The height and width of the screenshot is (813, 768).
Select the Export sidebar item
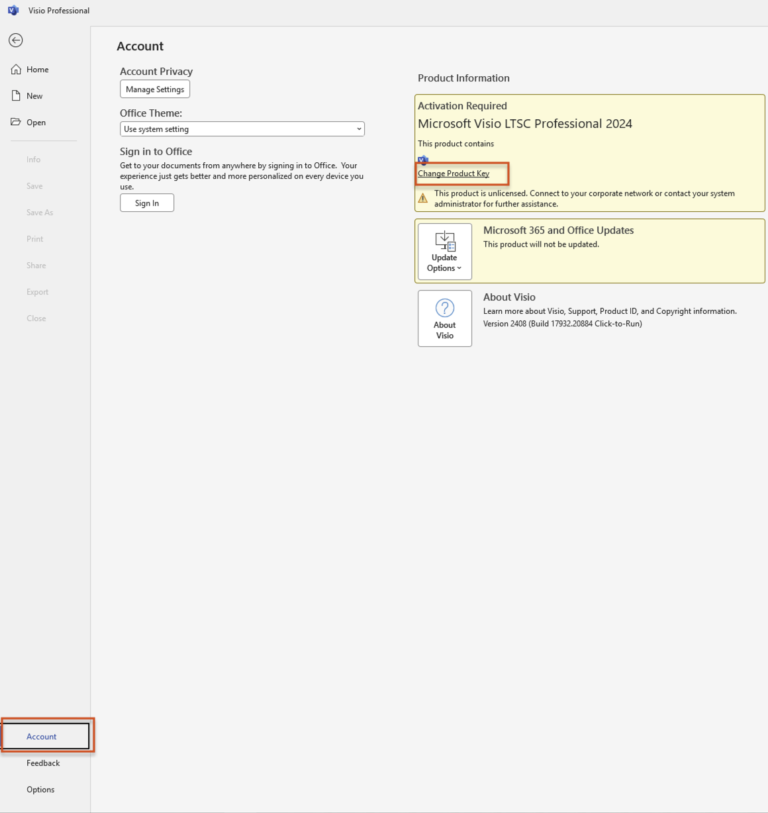pyautogui.click(x=37, y=292)
